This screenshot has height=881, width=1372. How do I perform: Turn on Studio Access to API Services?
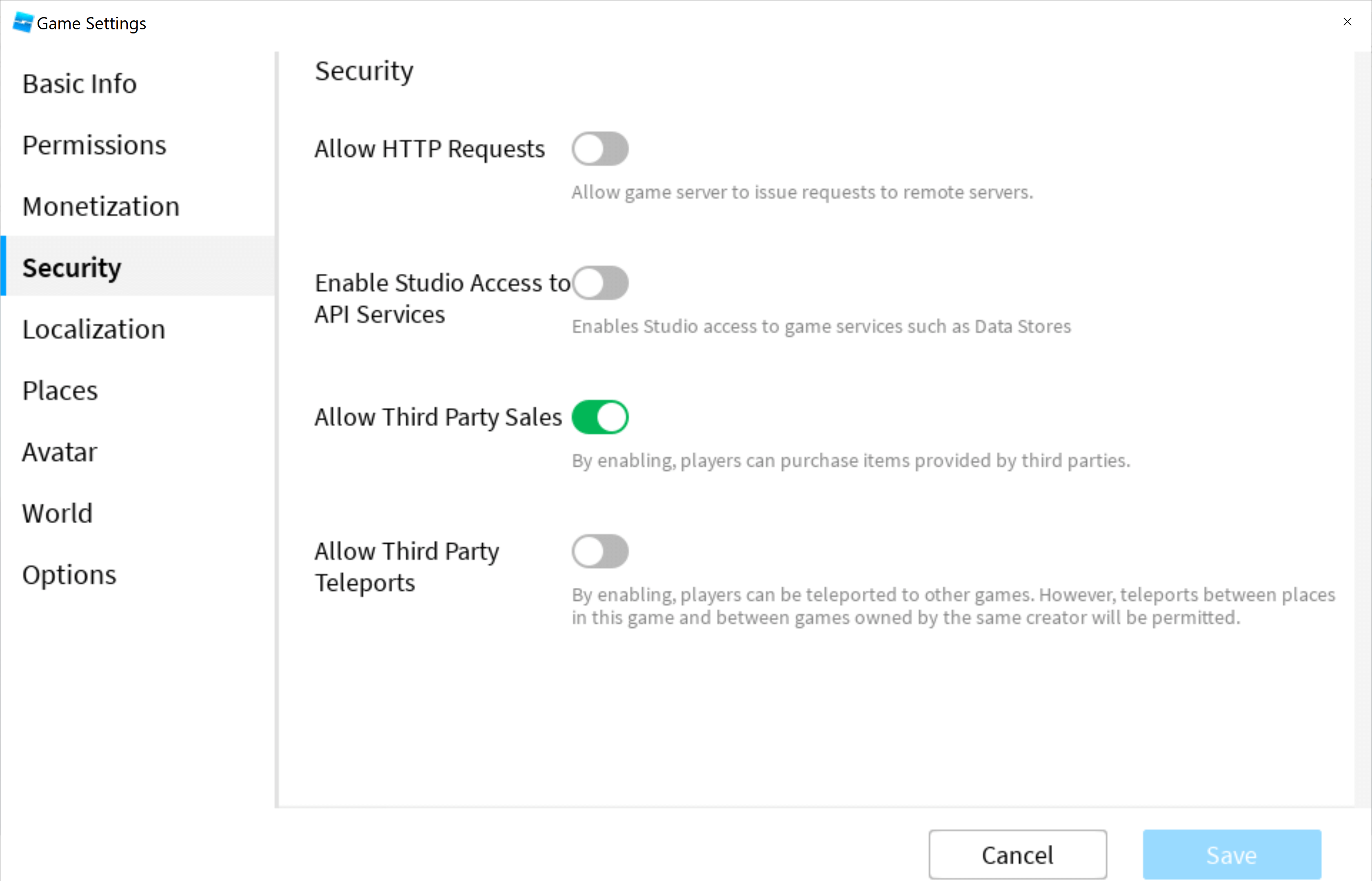(x=600, y=283)
